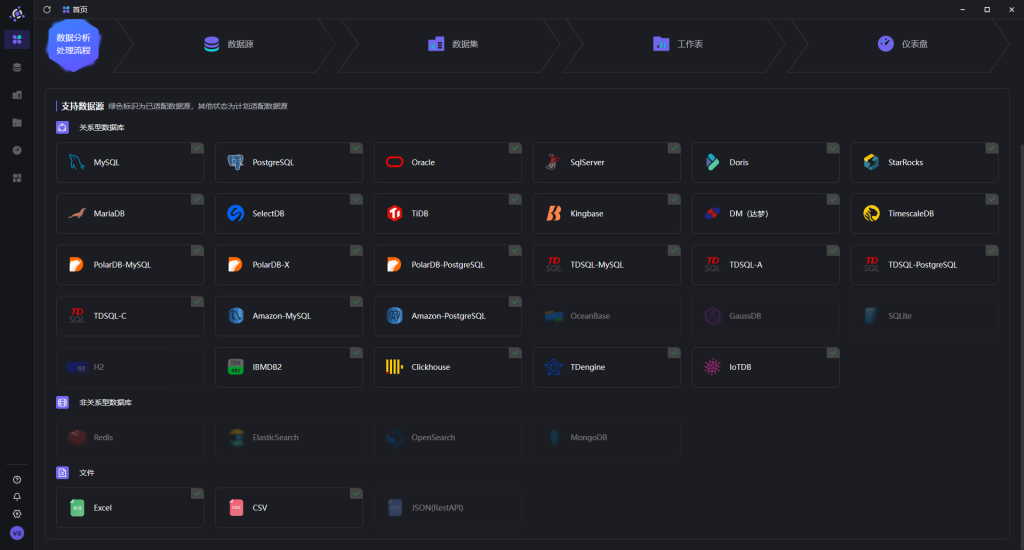Click the PostgreSQL elephant logo
The width and height of the screenshot is (1024, 550).
[236, 162]
